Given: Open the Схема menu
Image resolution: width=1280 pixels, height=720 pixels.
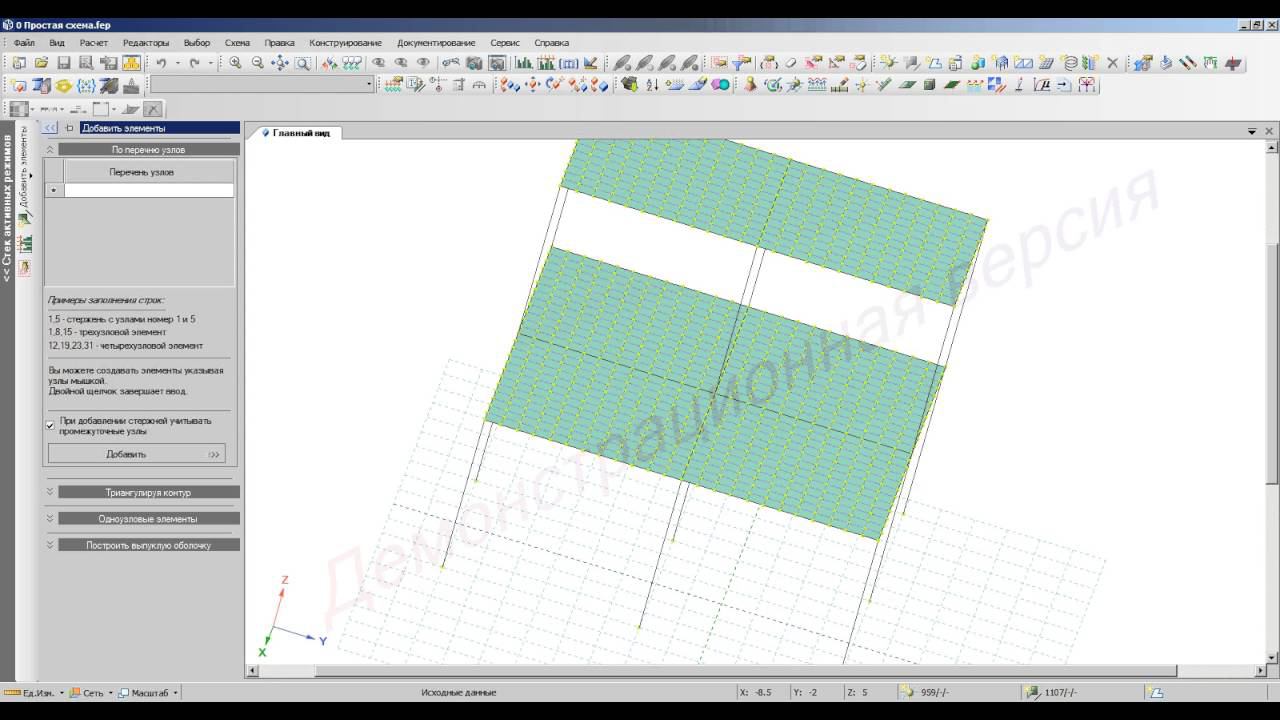Looking at the screenshot, I should click(237, 43).
